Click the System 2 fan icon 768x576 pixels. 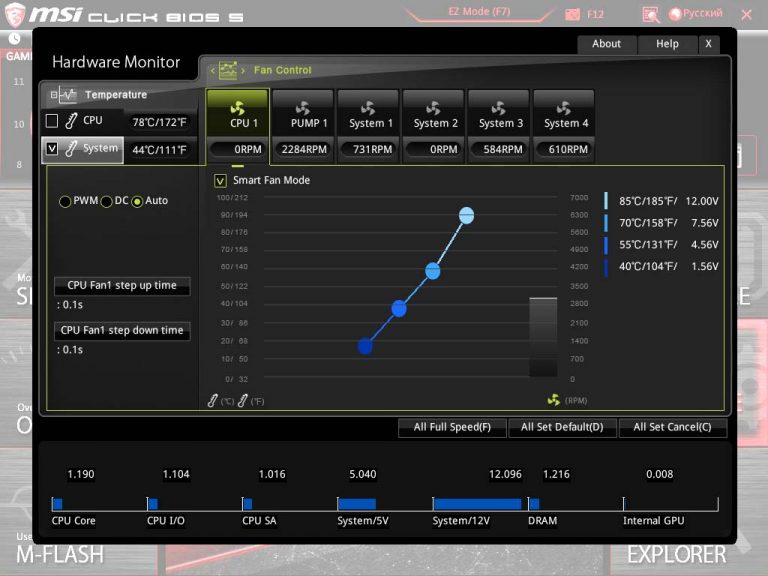(x=433, y=108)
